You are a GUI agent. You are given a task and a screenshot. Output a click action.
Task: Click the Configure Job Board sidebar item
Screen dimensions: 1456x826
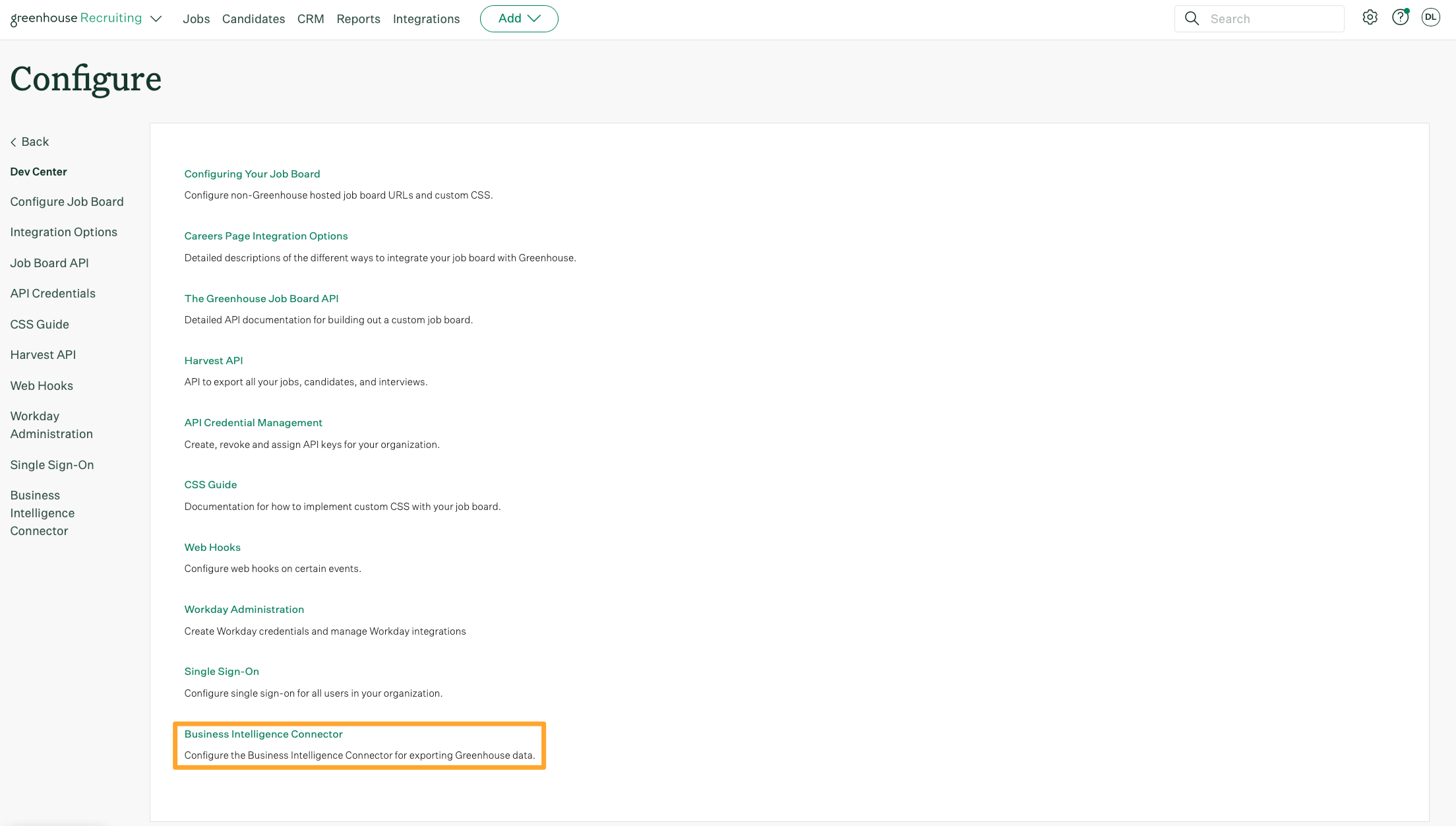(67, 201)
